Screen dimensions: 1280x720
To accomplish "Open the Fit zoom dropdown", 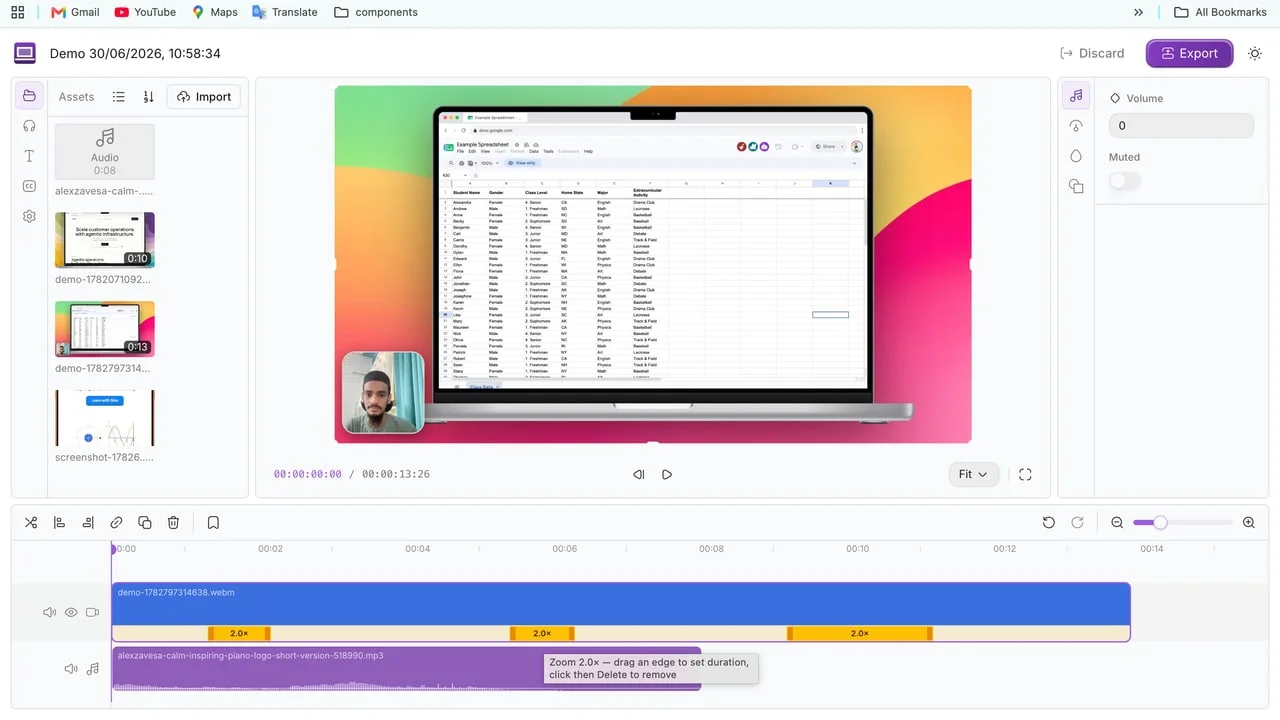I will tap(974, 474).
